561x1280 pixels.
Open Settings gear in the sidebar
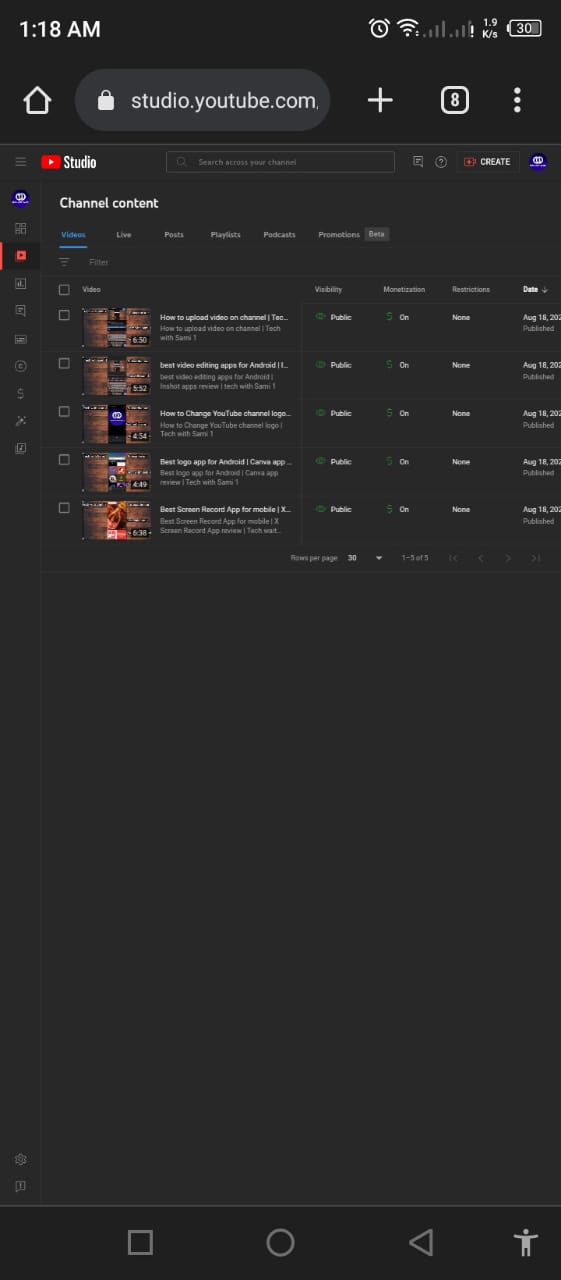(20, 1159)
